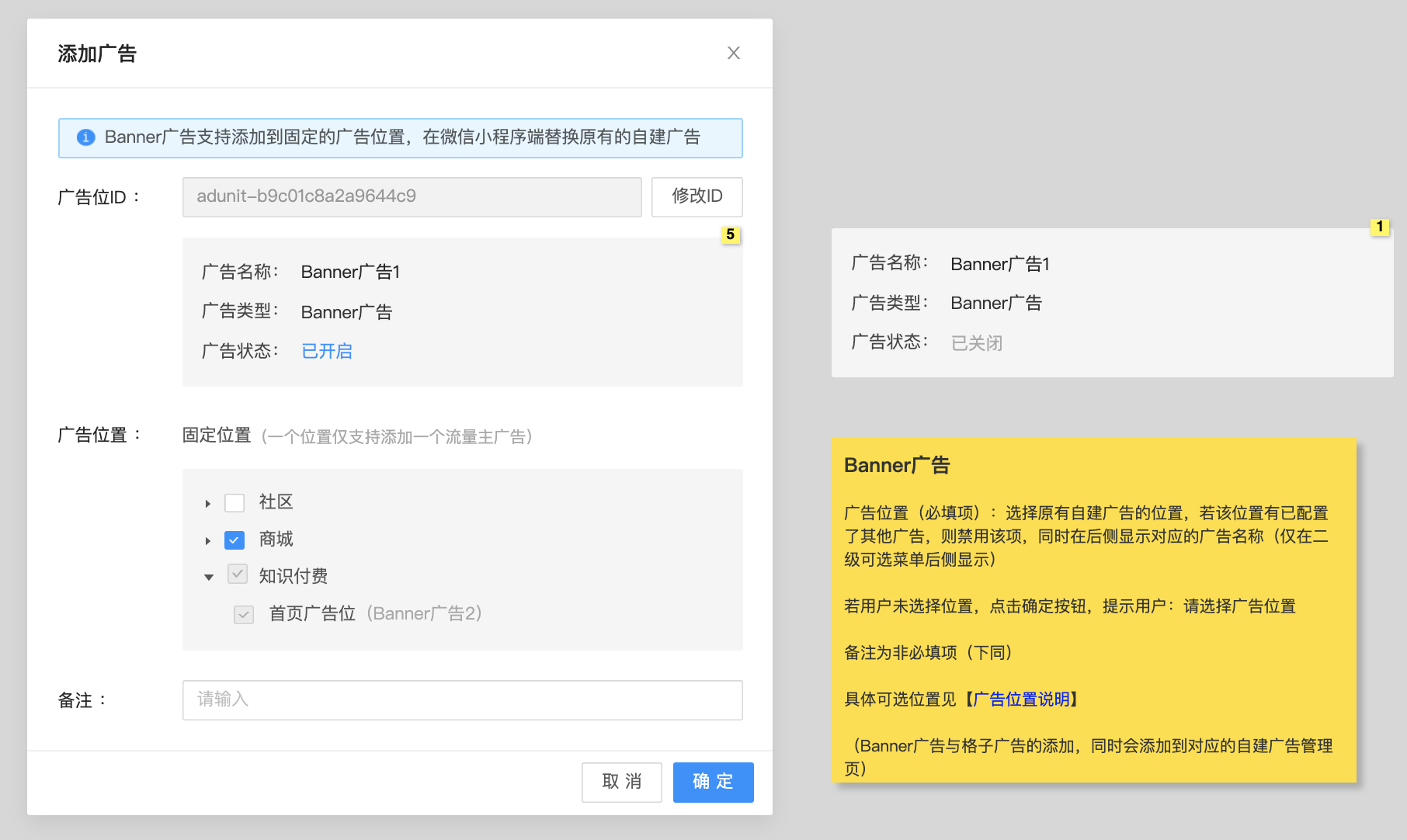This screenshot has height=840, width=1407.
Task: Click the 已开启 status link
Action: (326, 351)
